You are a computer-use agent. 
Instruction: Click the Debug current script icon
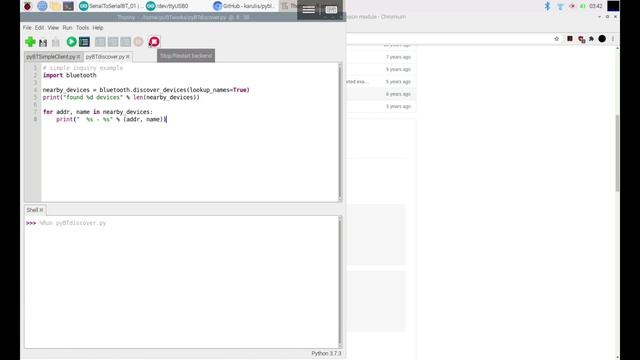(x=84, y=42)
